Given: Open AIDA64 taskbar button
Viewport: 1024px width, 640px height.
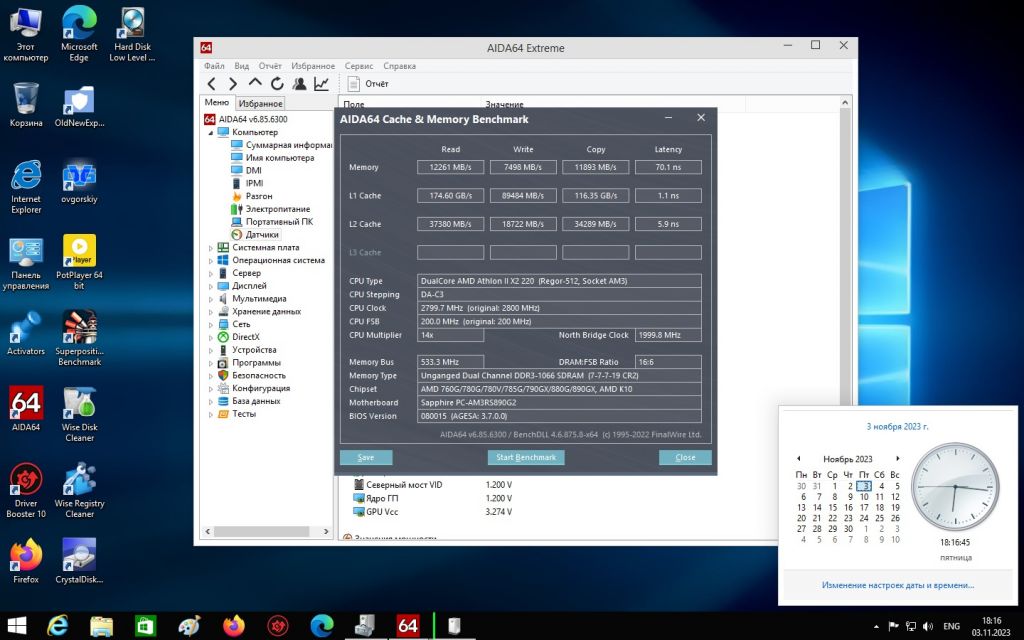Looking at the screenshot, I should point(408,626).
